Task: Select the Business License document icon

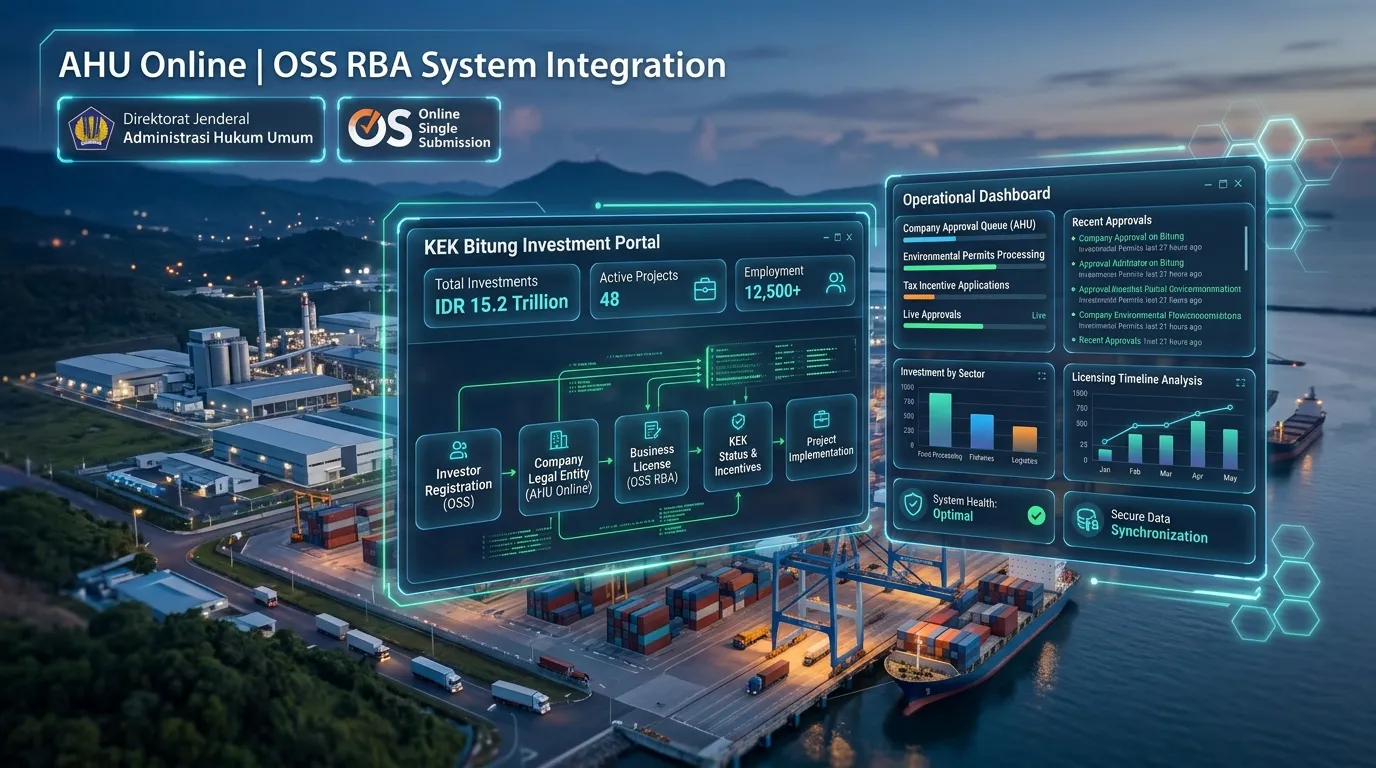Action: (652, 430)
